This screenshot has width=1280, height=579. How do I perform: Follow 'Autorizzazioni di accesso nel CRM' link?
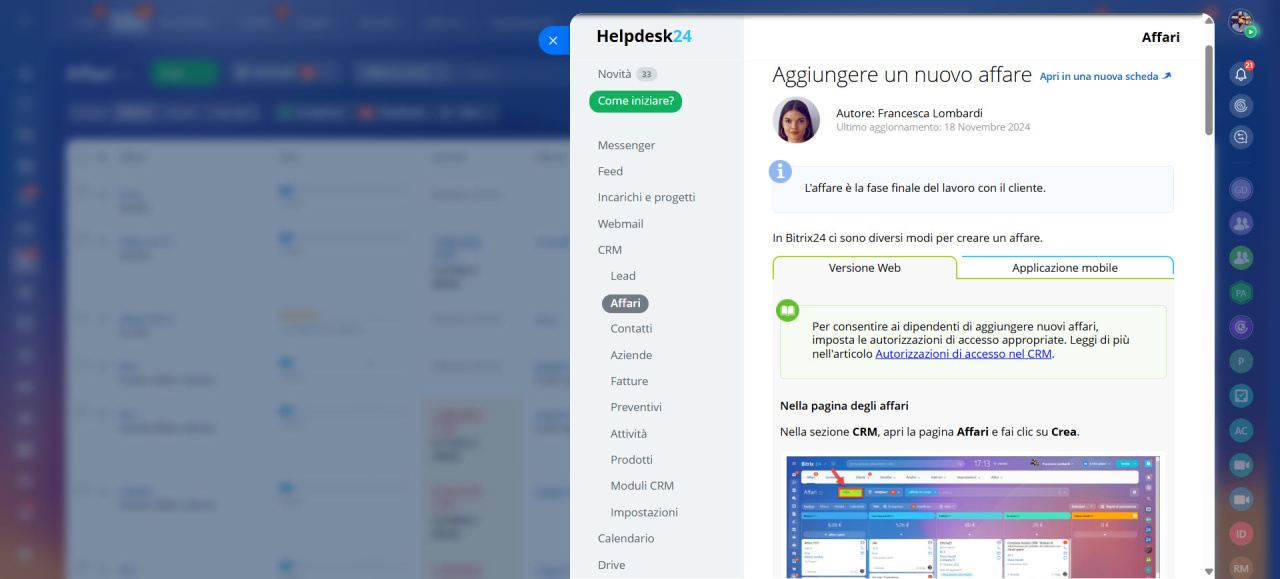(964, 354)
